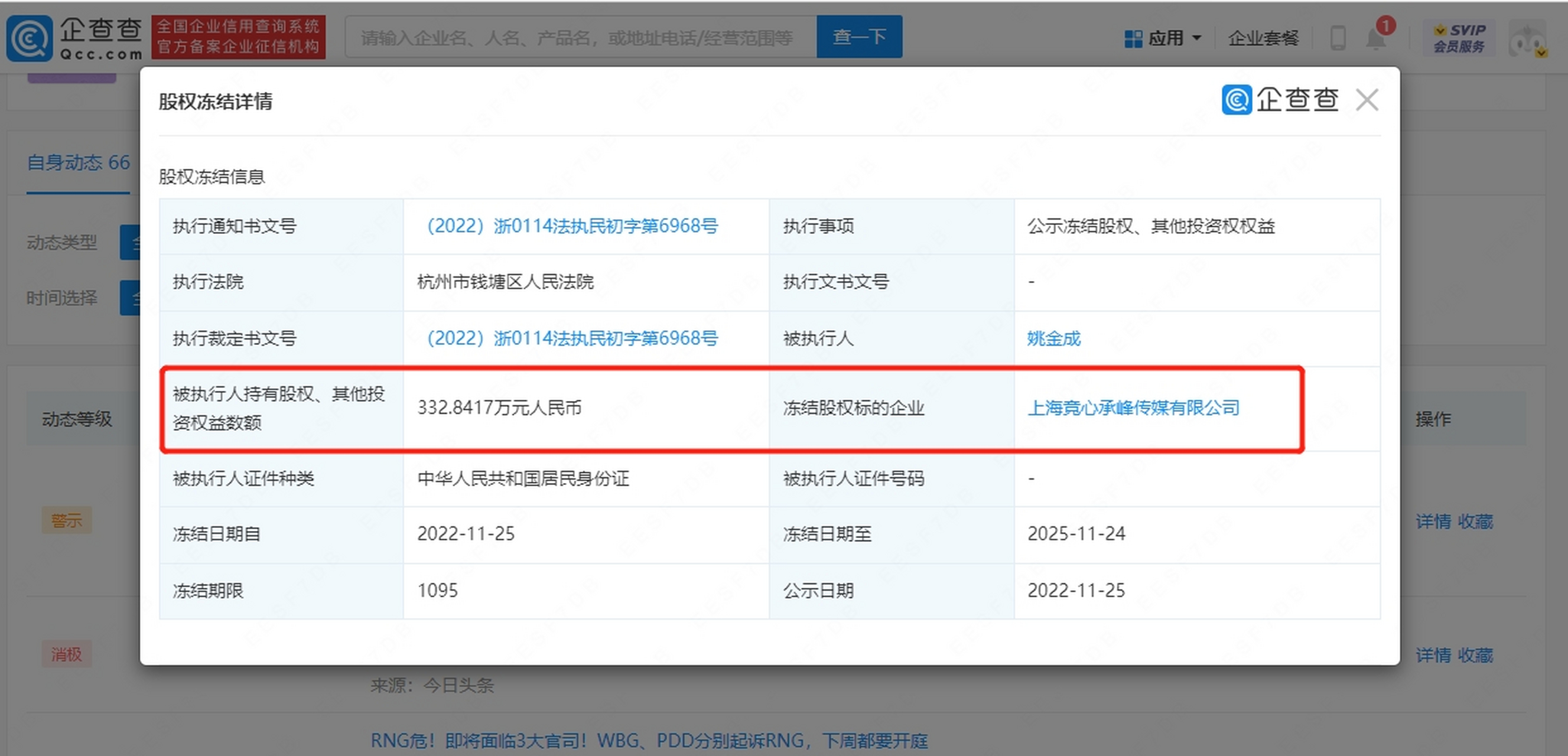Open notifications via the bell icon

click(1375, 39)
